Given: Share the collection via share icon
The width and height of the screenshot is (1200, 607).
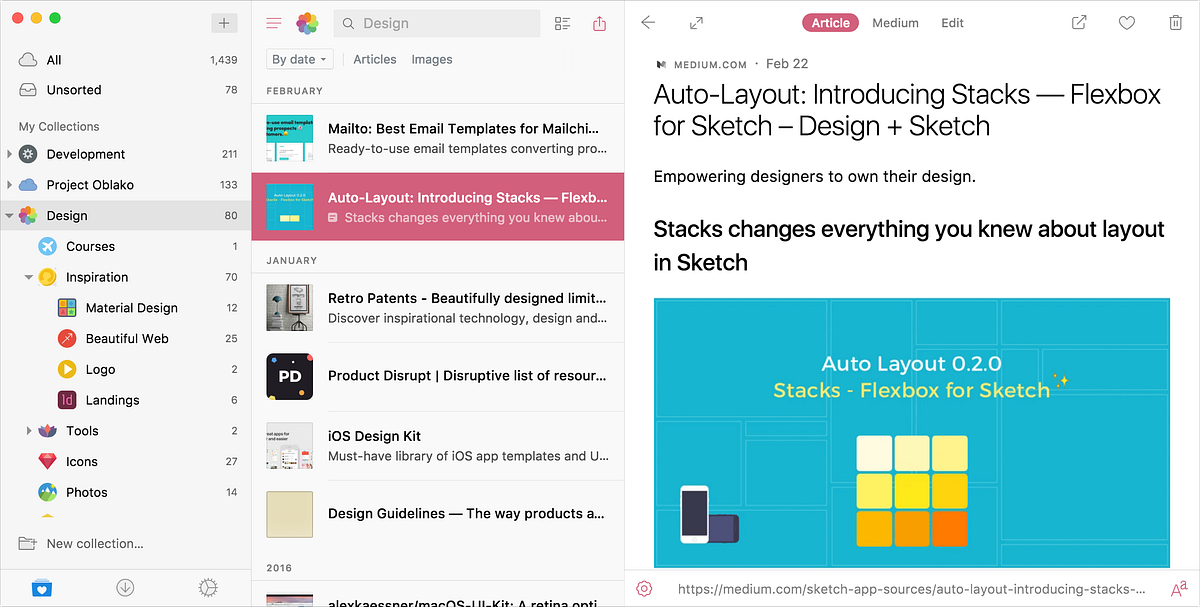Looking at the screenshot, I should pyautogui.click(x=600, y=23).
